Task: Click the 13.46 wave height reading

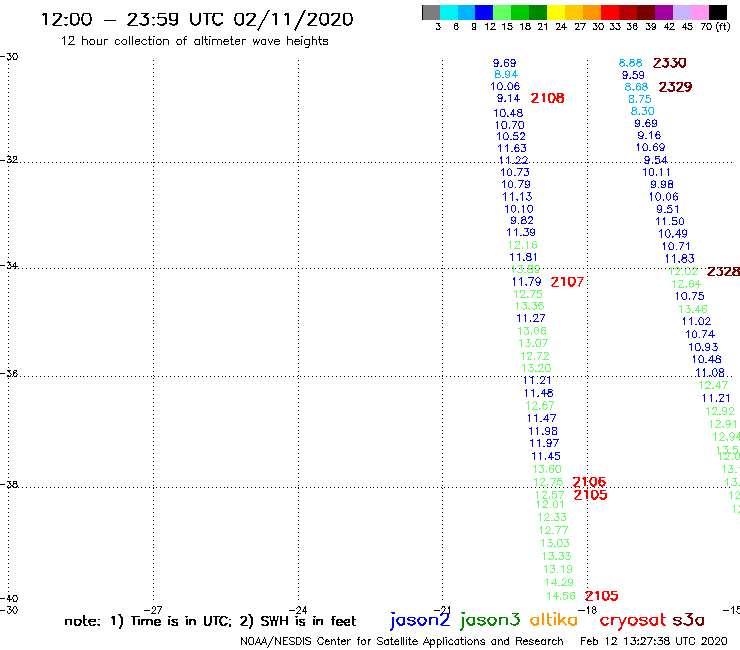Action: [x=693, y=309]
